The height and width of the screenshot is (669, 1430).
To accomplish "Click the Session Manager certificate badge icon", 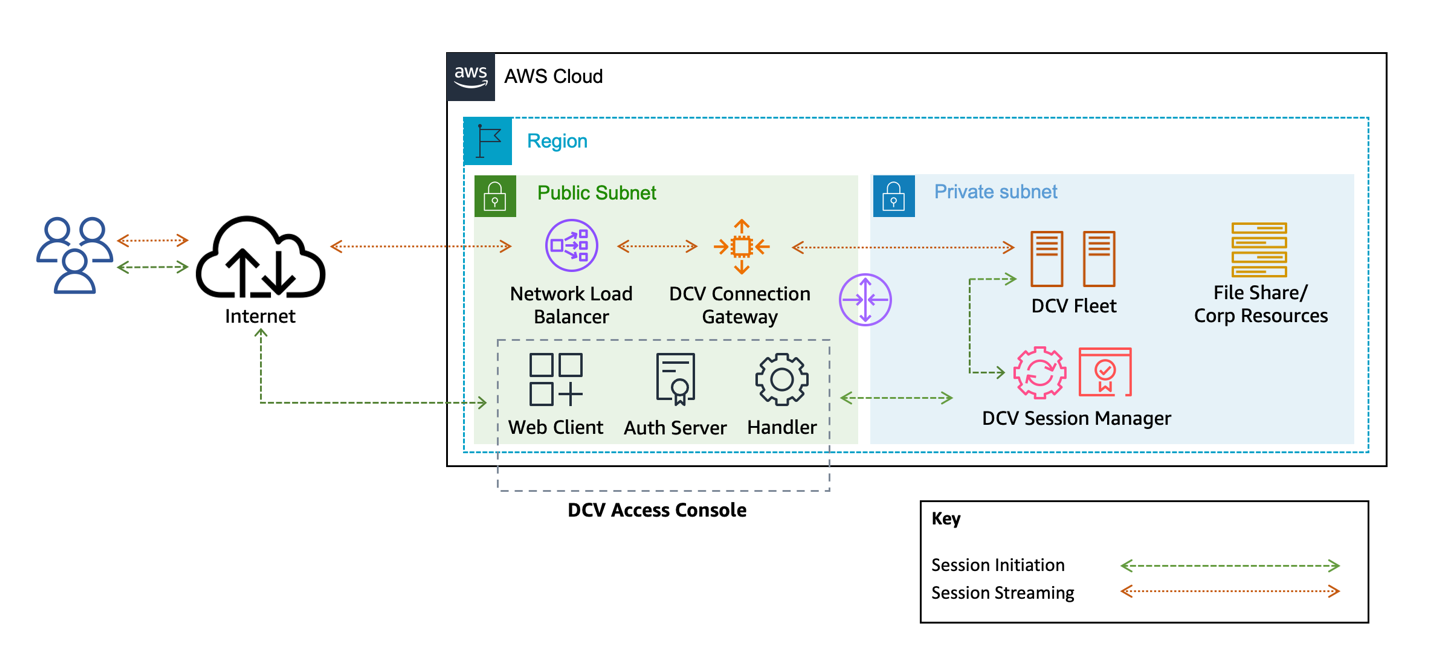I will click(x=1105, y=371).
